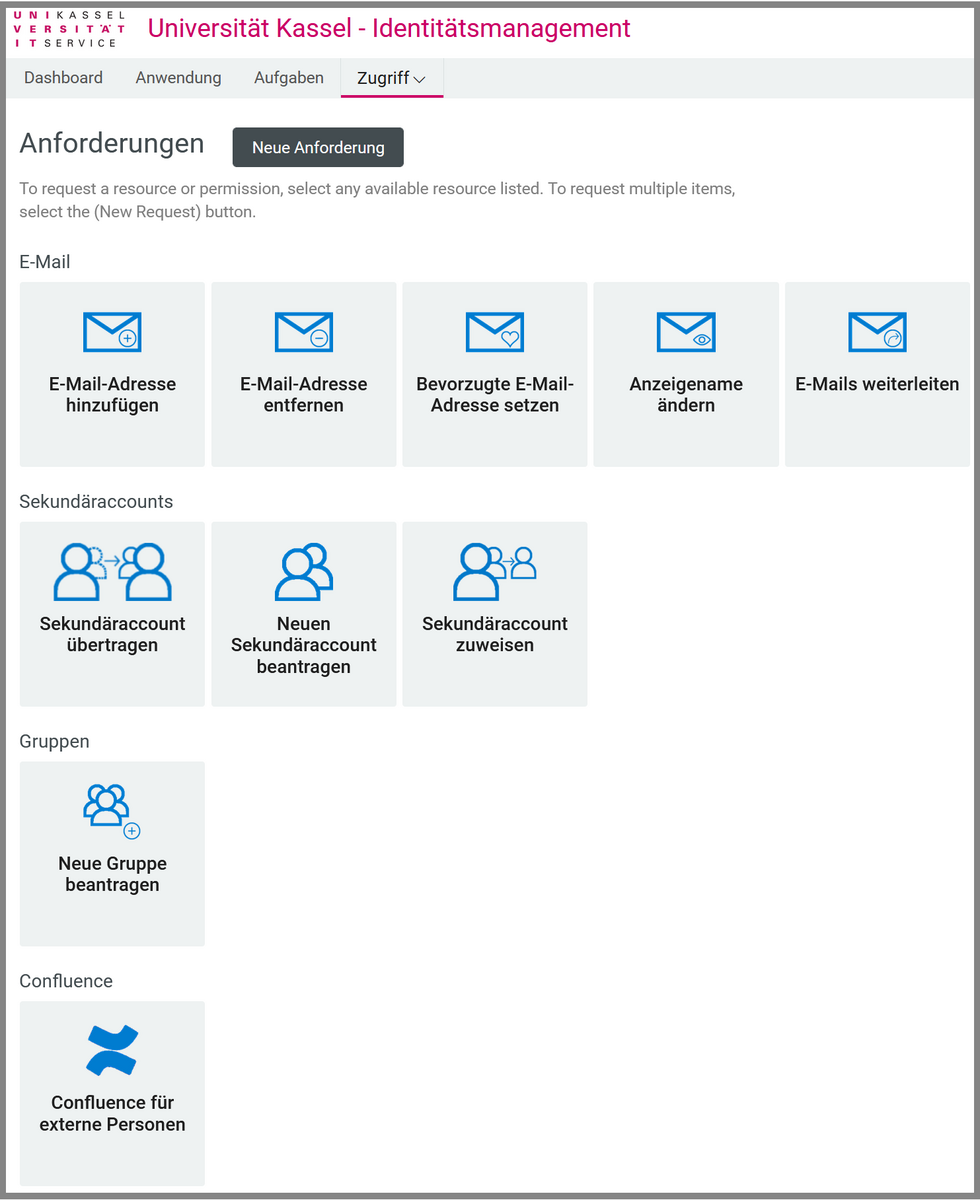Click the envelope-heart preferred email icon

tap(495, 332)
